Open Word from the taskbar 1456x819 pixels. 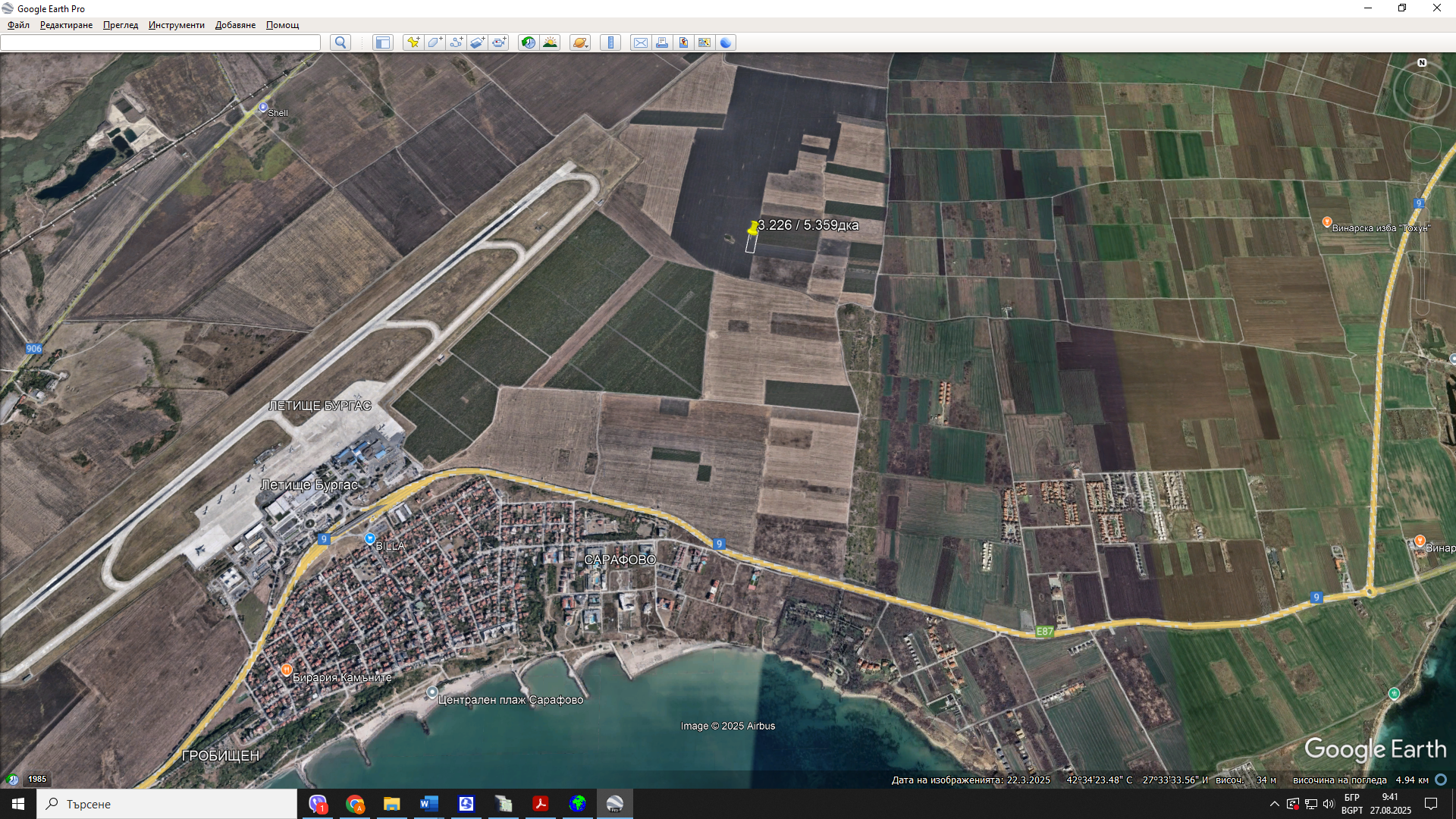428,804
